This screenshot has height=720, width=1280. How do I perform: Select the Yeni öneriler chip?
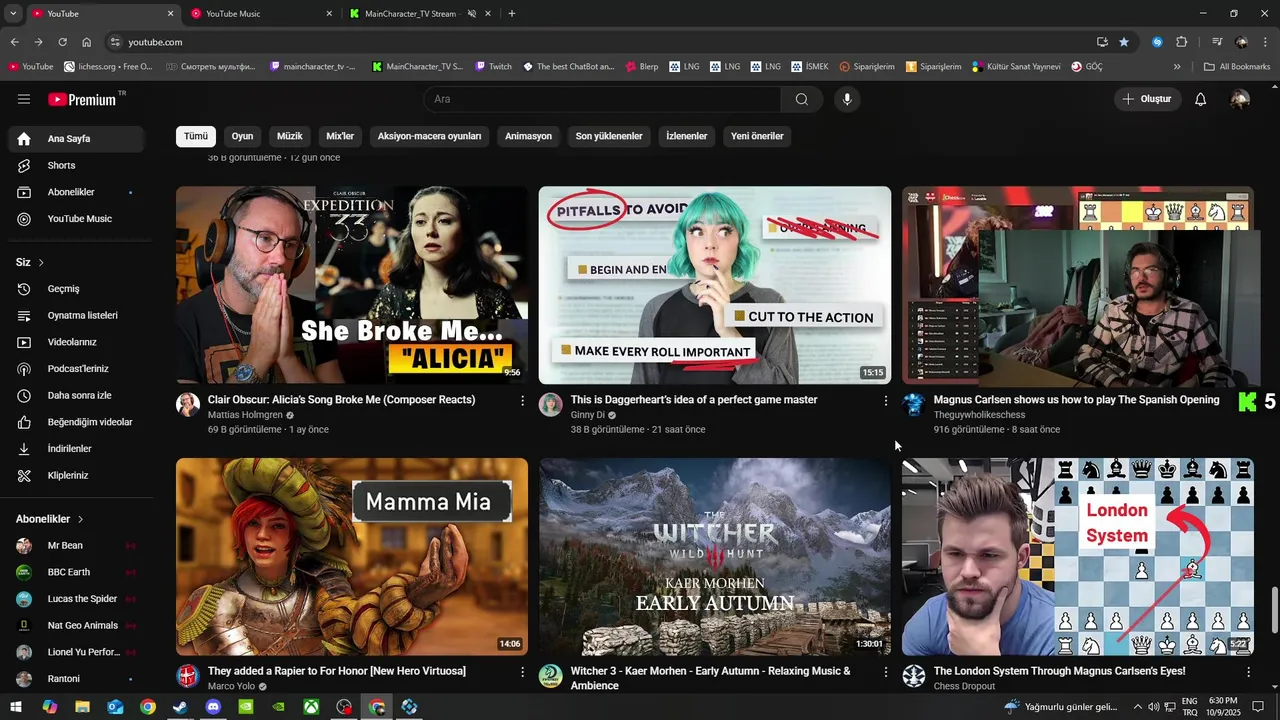pyautogui.click(x=757, y=136)
